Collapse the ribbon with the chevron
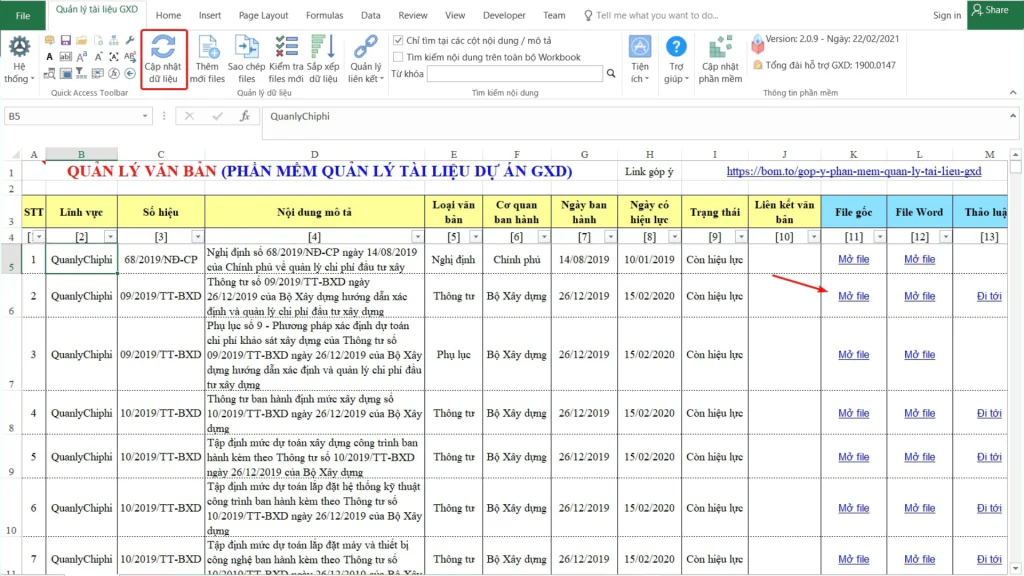 pos(1013,93)
